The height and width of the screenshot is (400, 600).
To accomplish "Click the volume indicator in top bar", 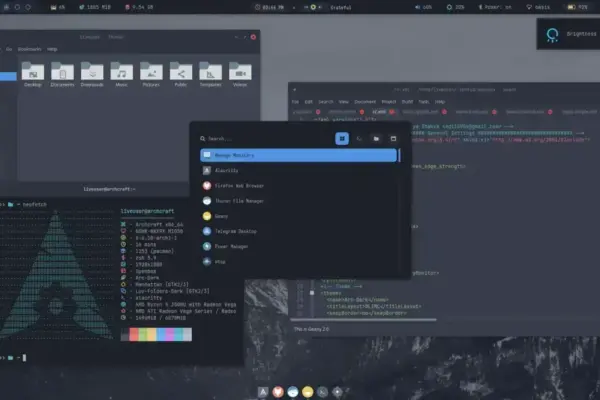I will click(x=424, y=7).
